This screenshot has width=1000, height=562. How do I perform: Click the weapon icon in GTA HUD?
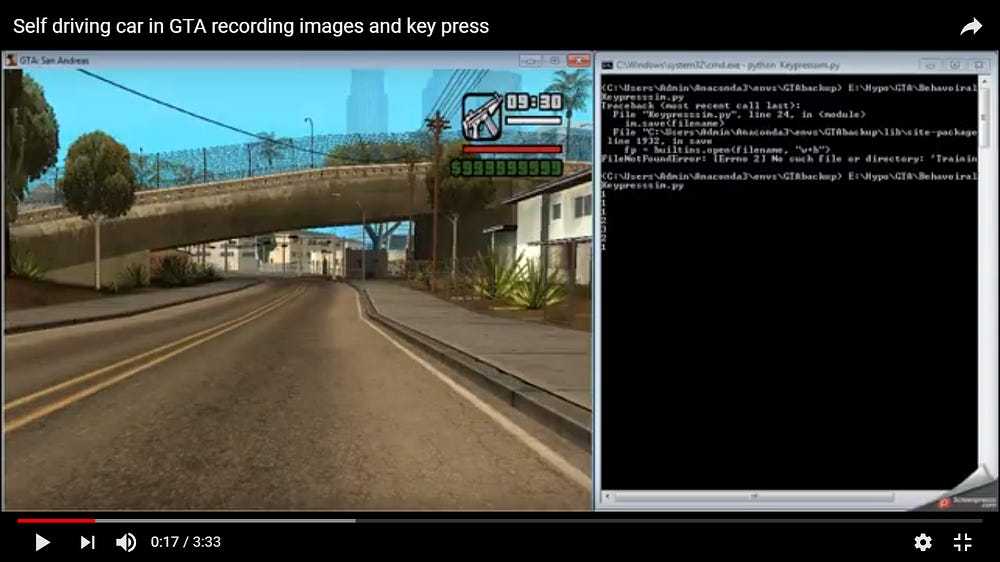pos(482,117)
